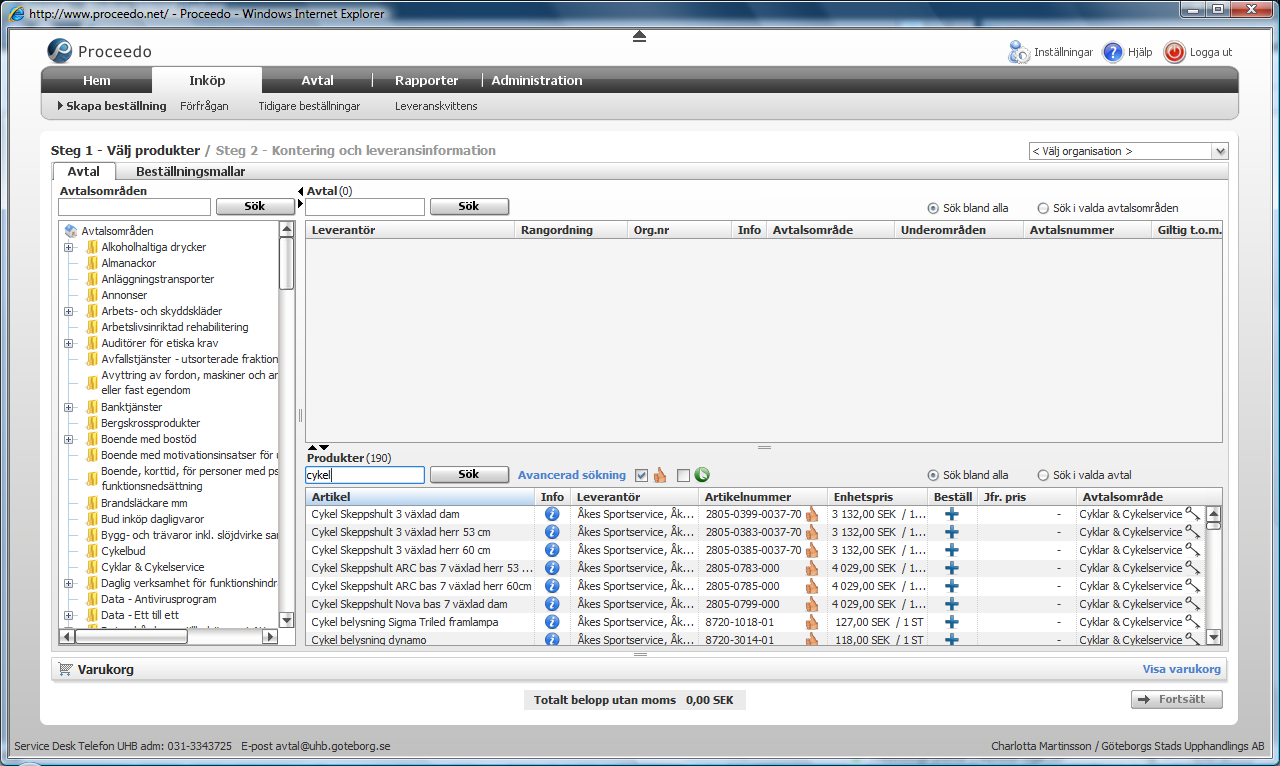This screenshot has width=1280, height=766.
Task: Open Leveranskvittens submenu
Action: pos(436,106)
